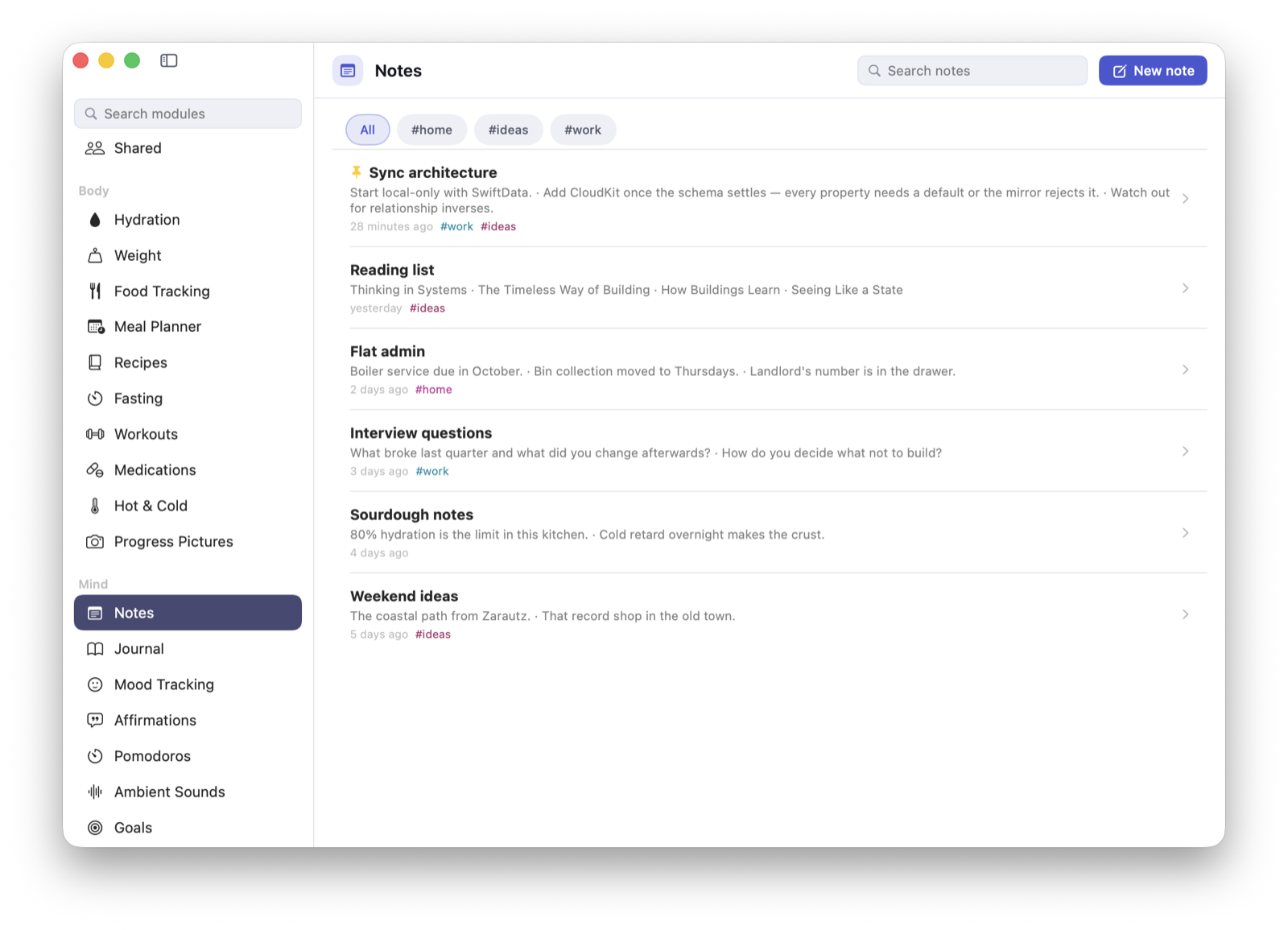Open Flat admin note via chevron

[1185, 370]
